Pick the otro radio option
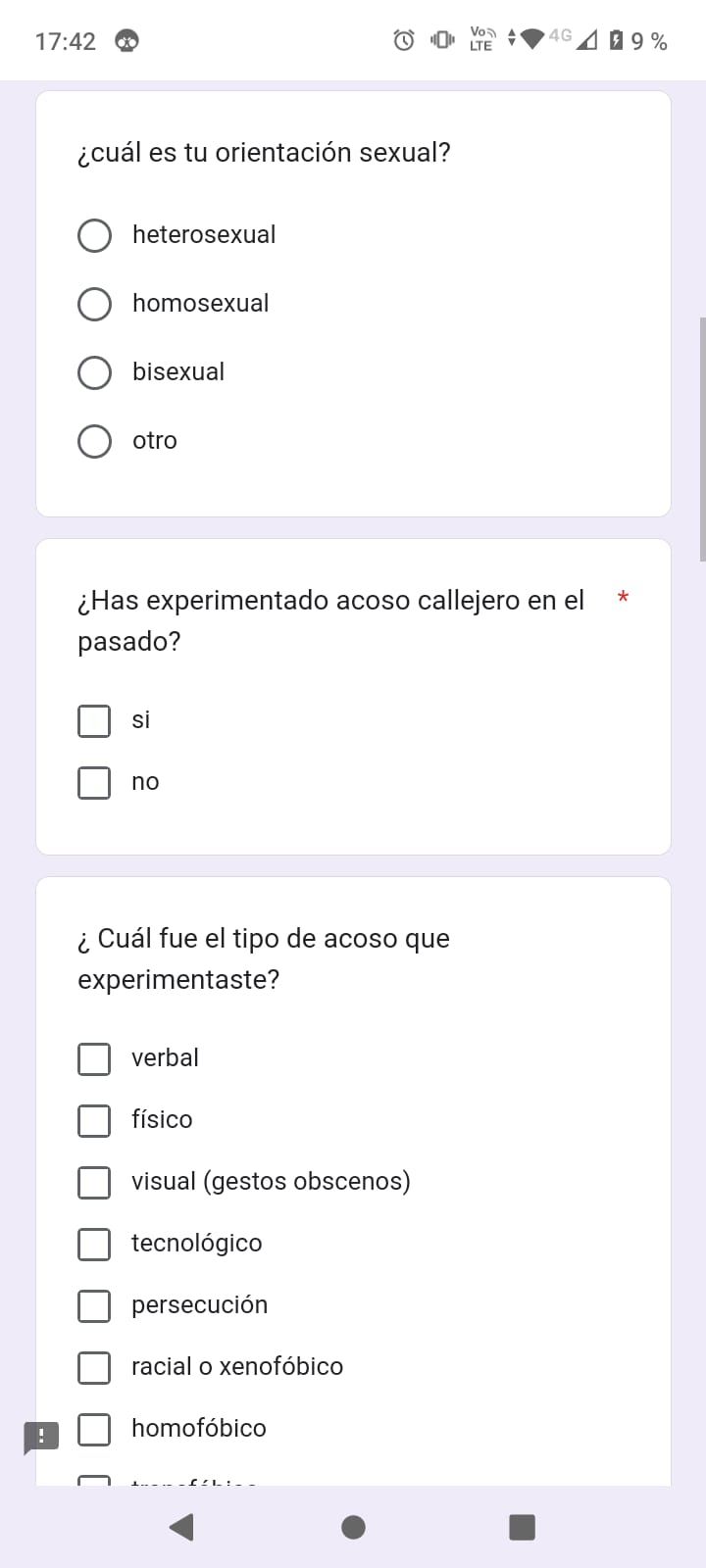 [94, 441]
